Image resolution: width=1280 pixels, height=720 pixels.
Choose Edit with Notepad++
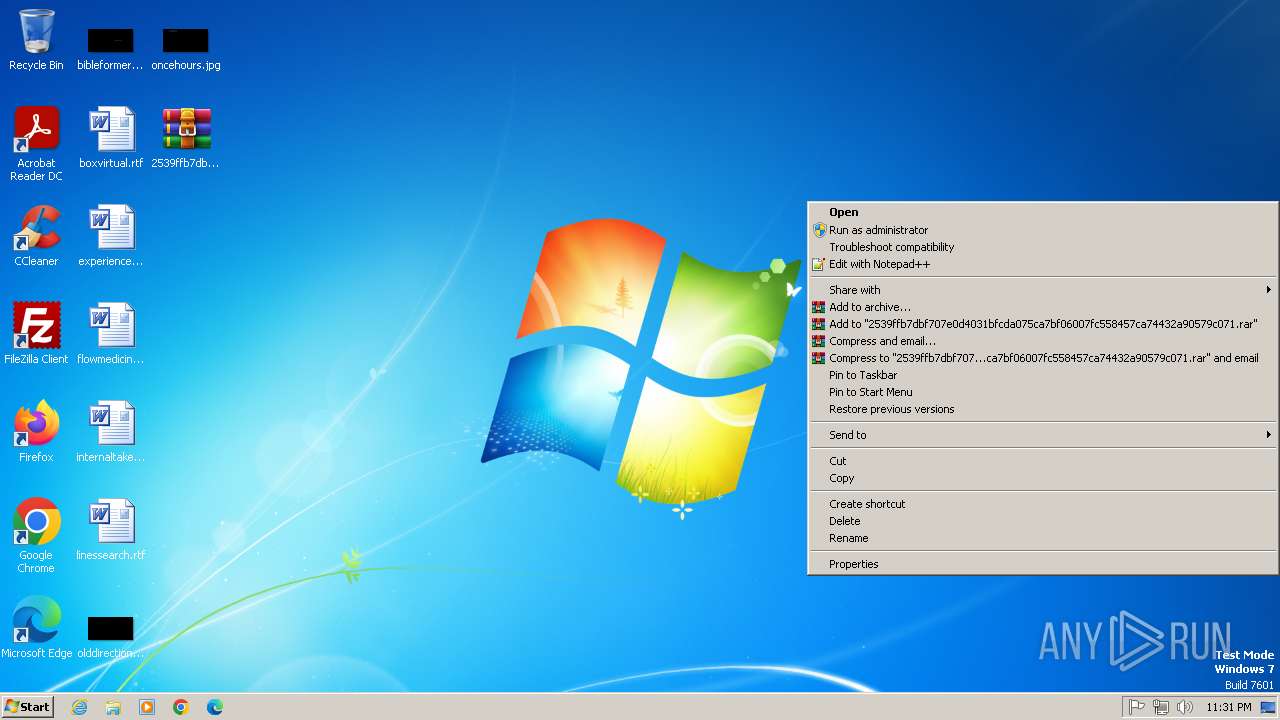[1042, 264]
